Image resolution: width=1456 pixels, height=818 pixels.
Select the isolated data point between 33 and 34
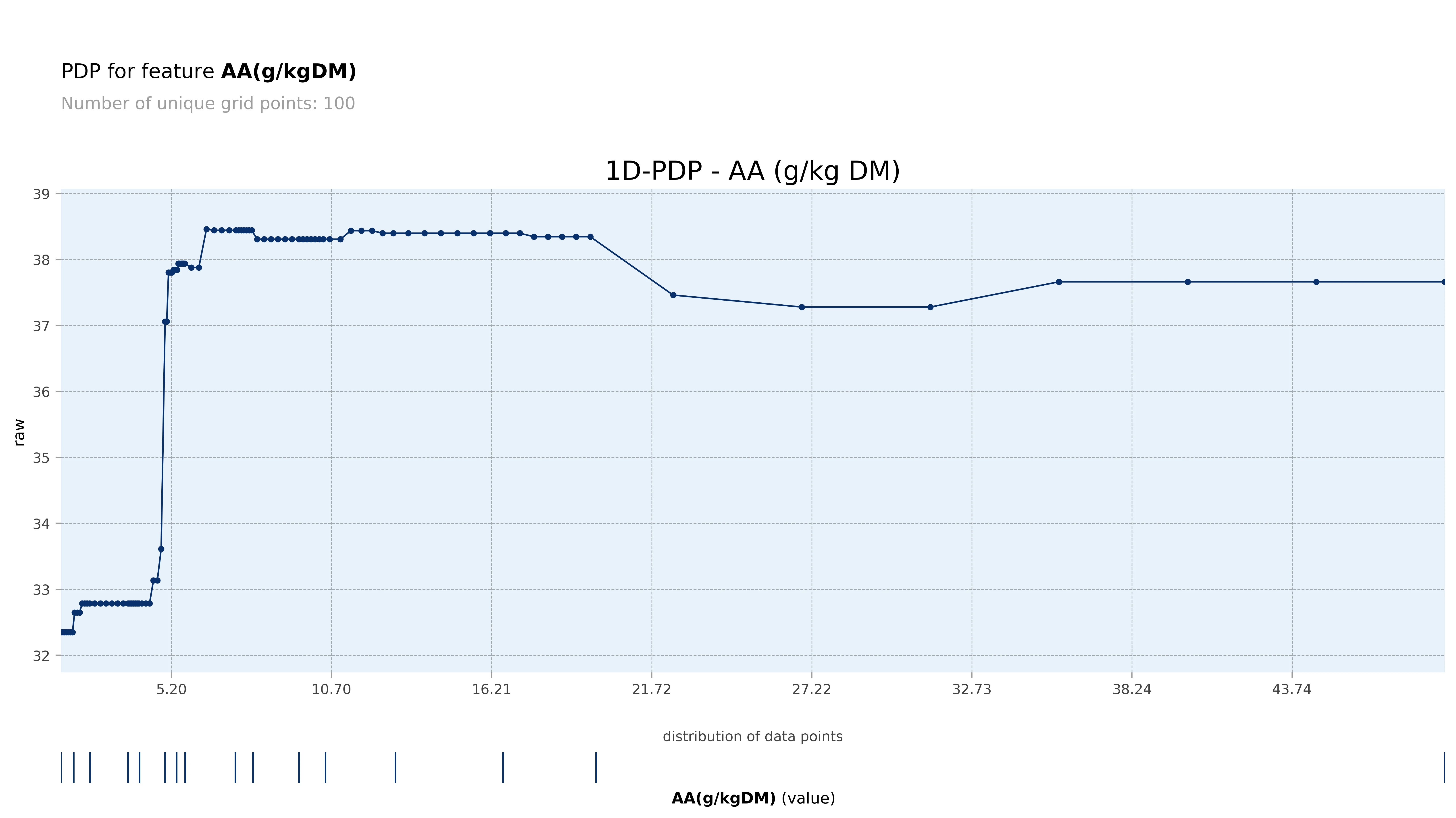point(161,549)
